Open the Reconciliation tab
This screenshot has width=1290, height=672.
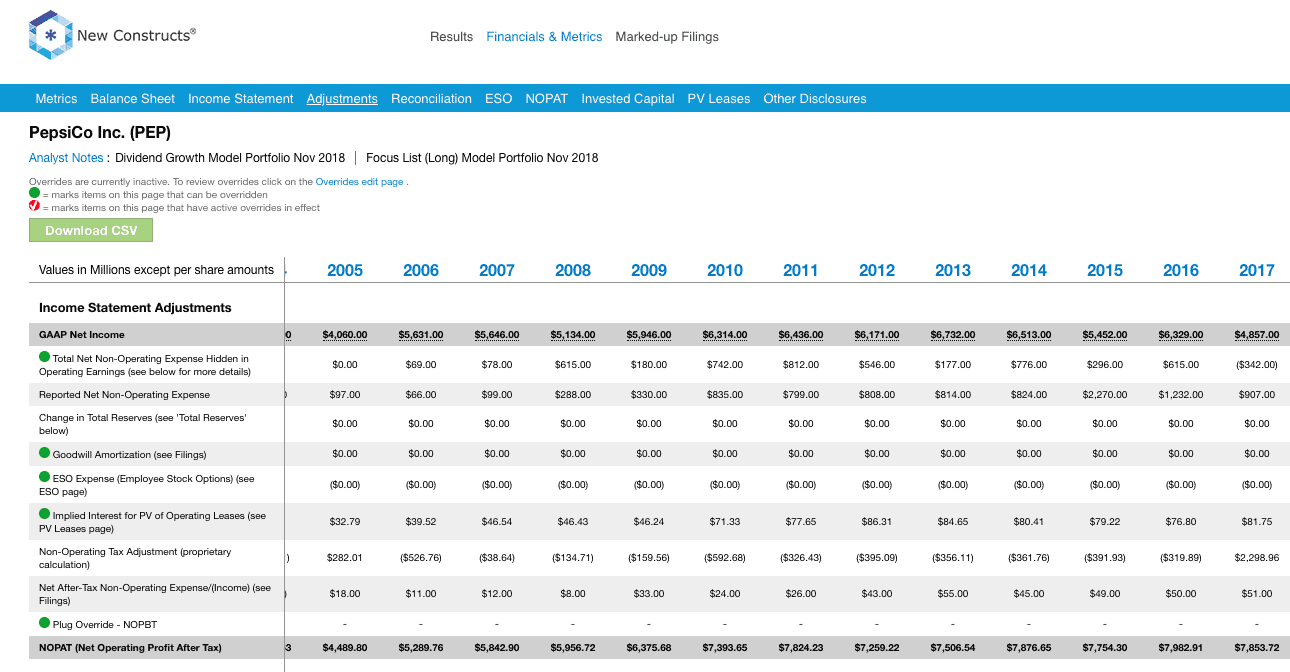(431, 99)
